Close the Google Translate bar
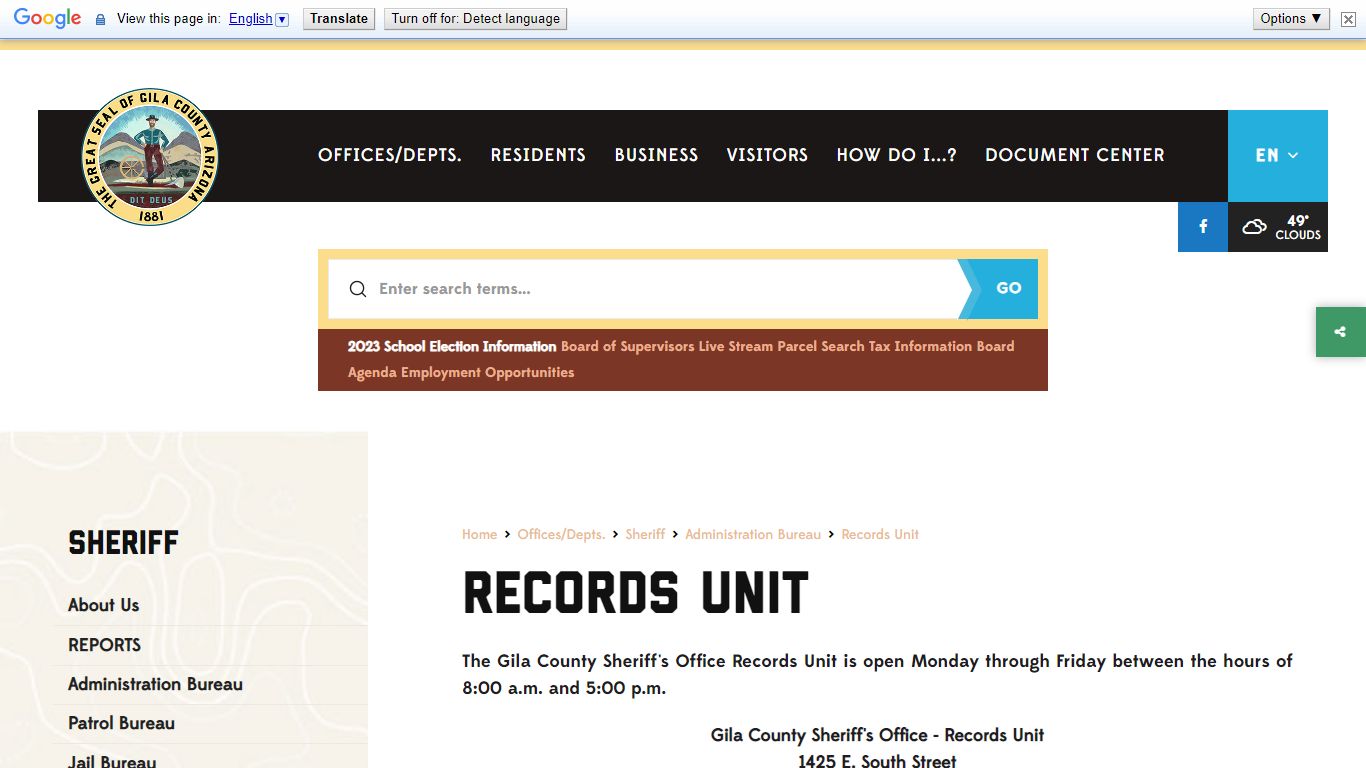 click(1348, 19)
